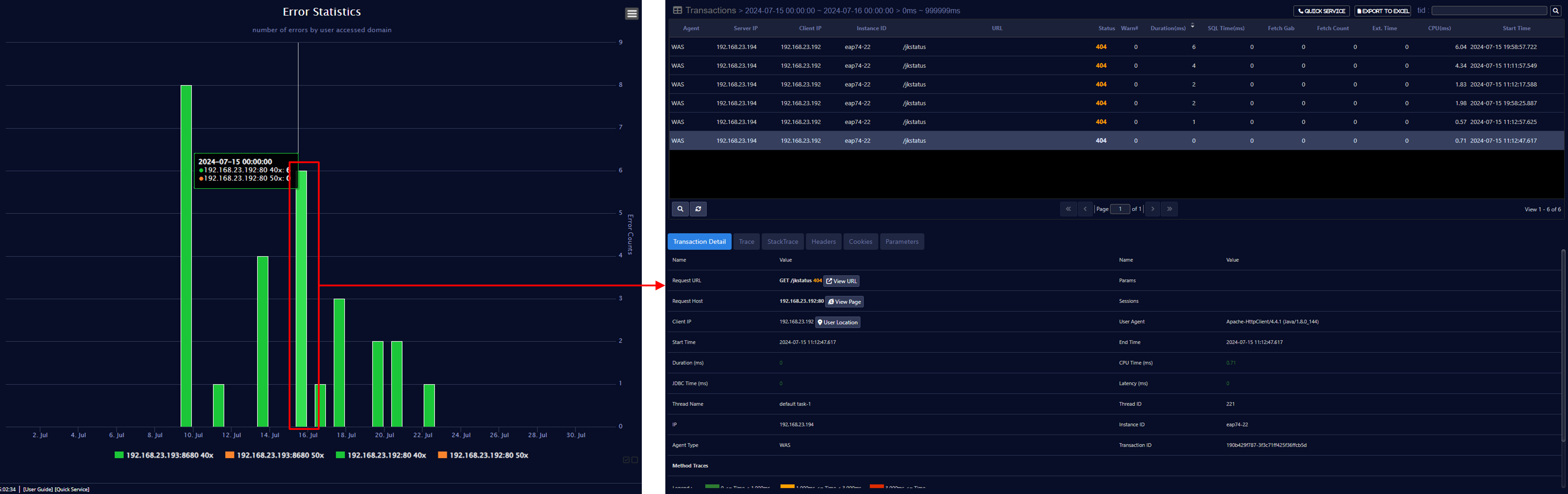Click the next page arrow
Screen dimensions: 1568x494
point(1152,209)
